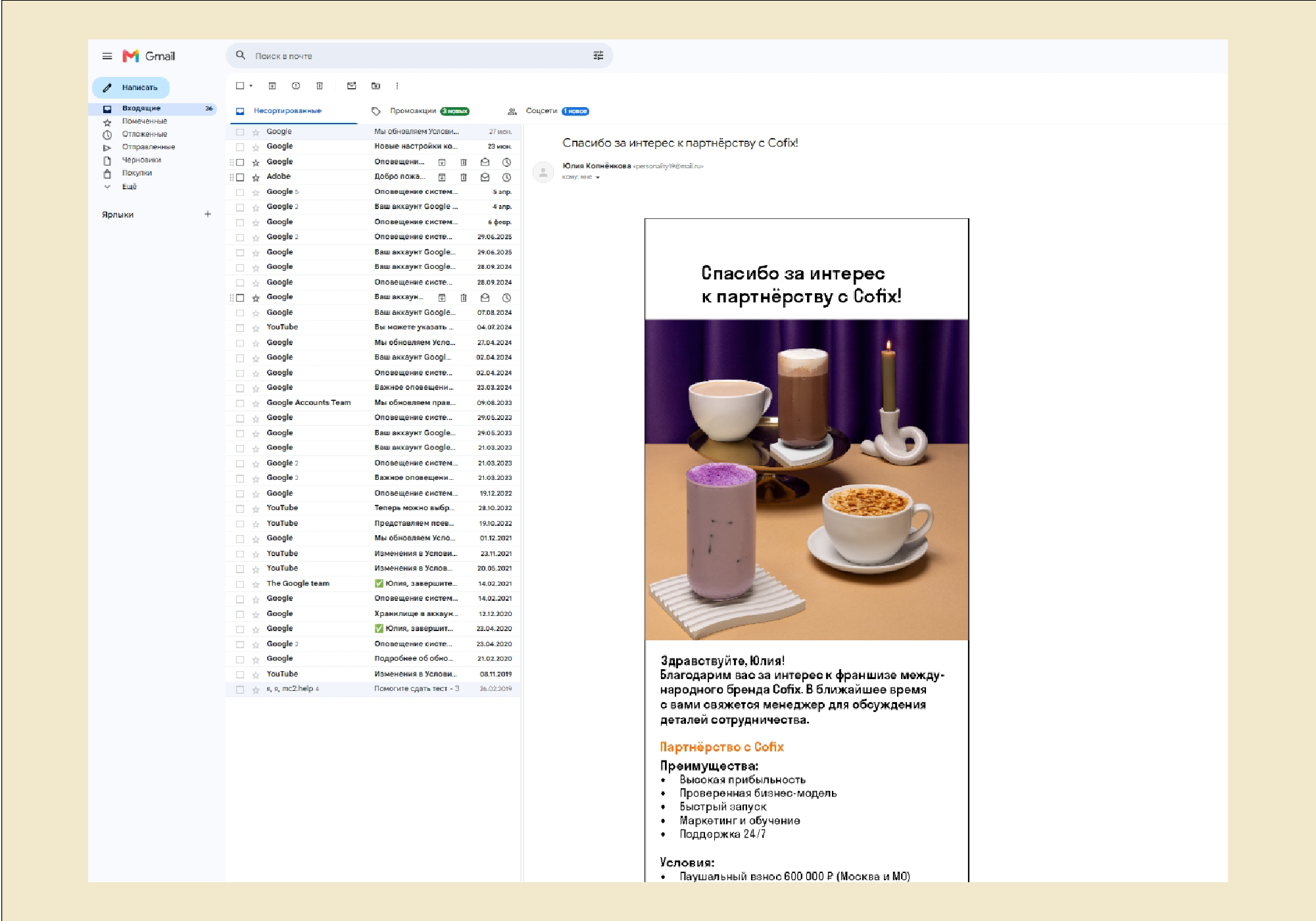The height and width of the screenshot is (921, 1316).
Task: Tick checkbox for the mc2.help conversation
Action: click(x=240, y=689)
